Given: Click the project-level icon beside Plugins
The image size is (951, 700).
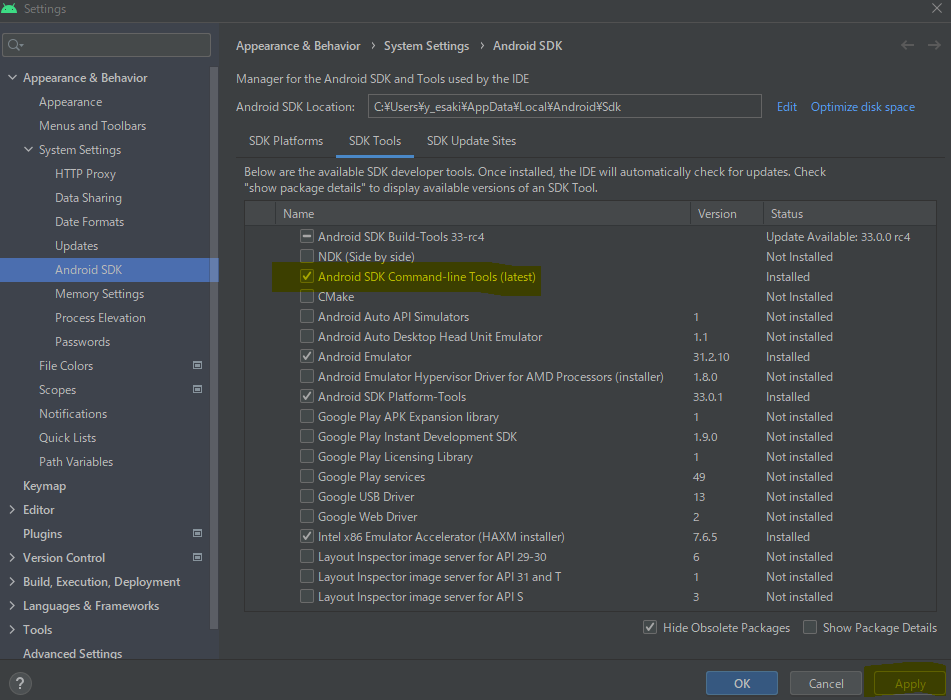Looking at the screenshot, I should 197,533.
